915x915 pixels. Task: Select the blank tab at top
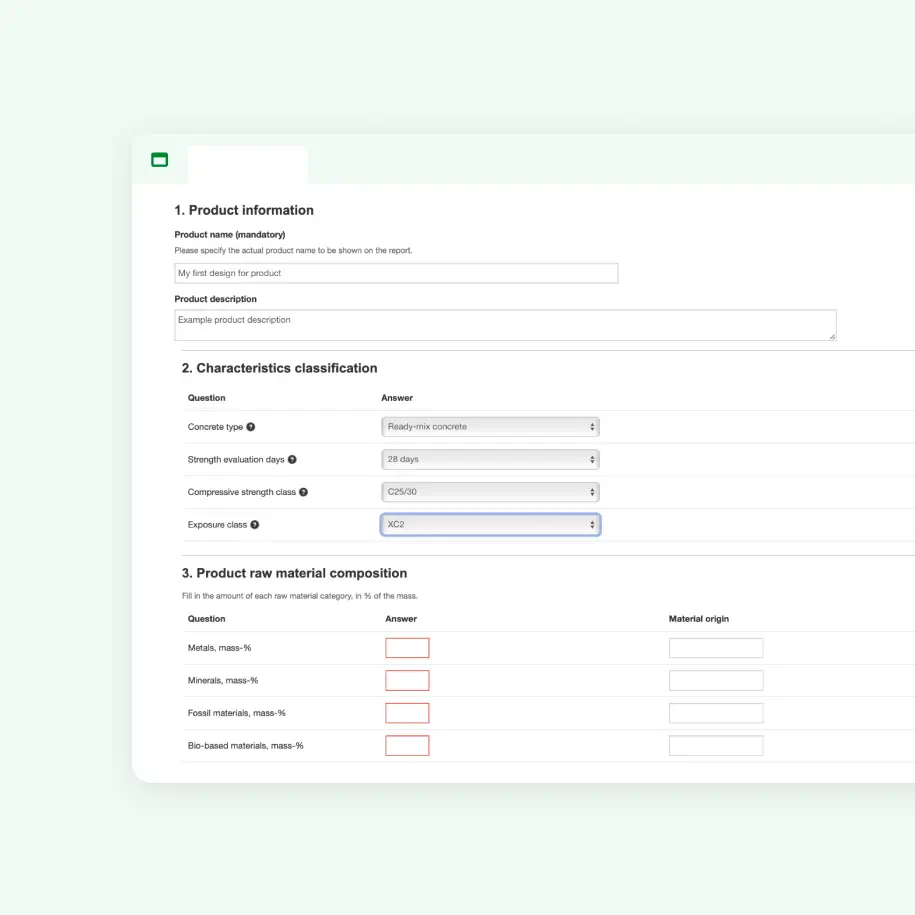click(x=247, y=165)
